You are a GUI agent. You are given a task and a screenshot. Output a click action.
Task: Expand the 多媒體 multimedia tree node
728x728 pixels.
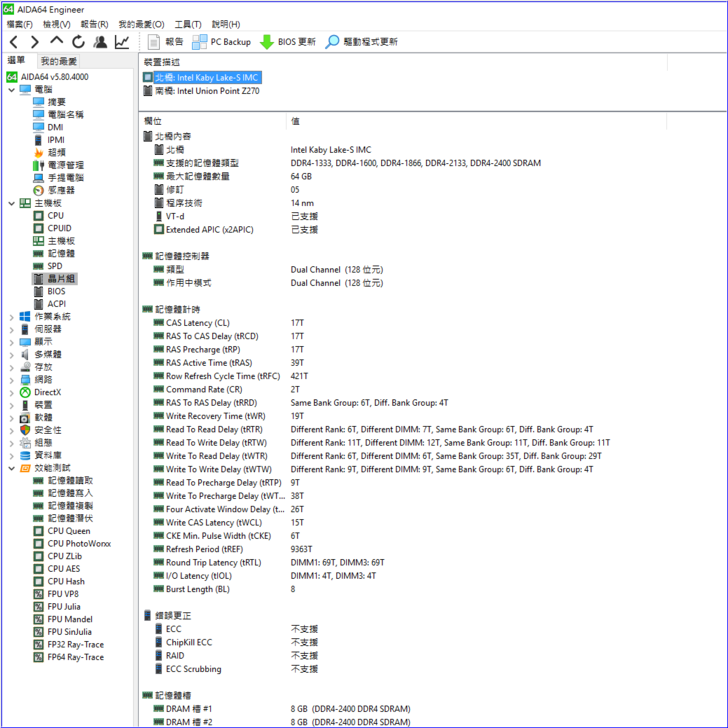pyautogui.click(x=12, y=355)
